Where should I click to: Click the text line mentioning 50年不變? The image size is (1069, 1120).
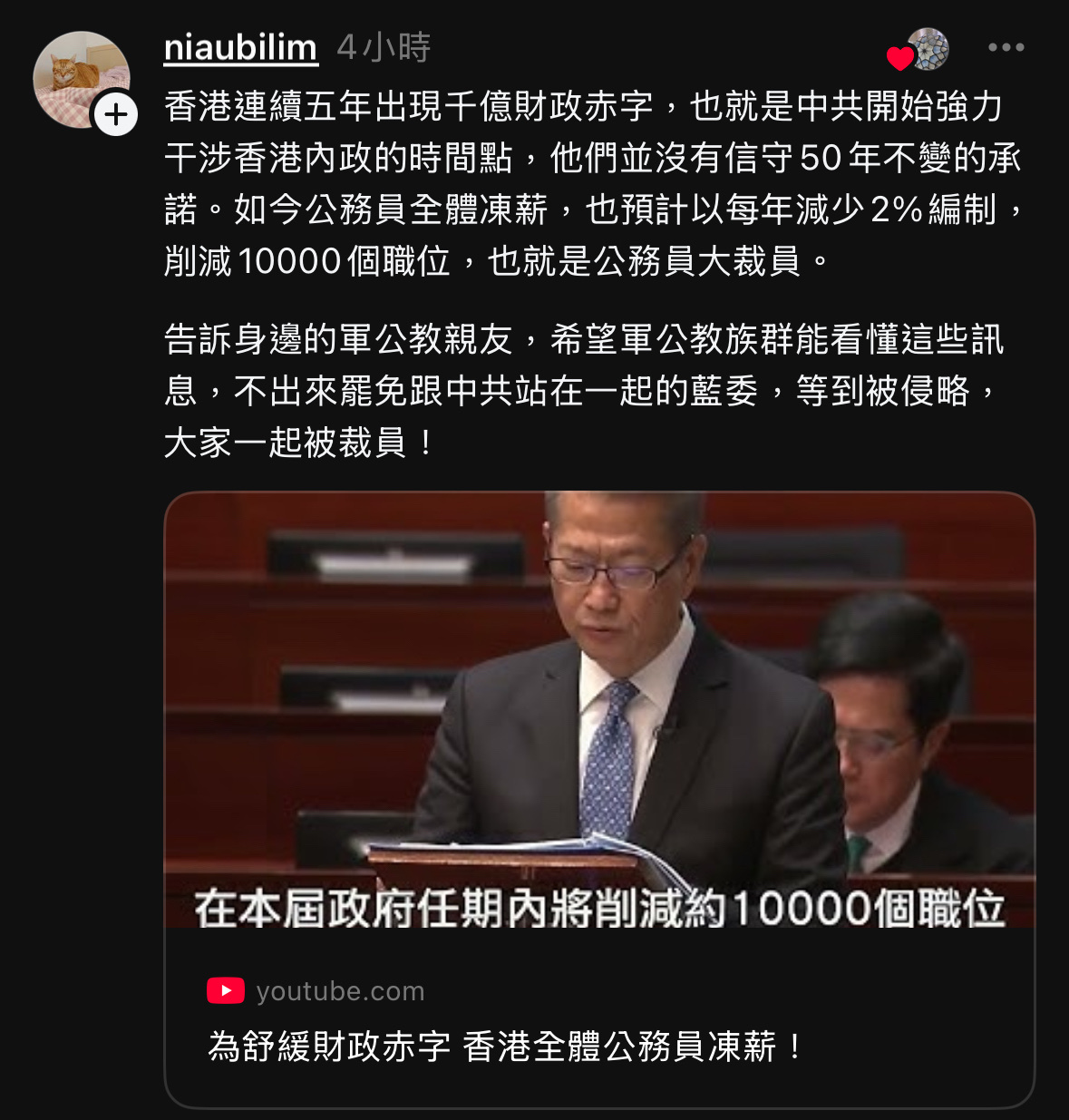pyautogui.click(x=593, y=158)
